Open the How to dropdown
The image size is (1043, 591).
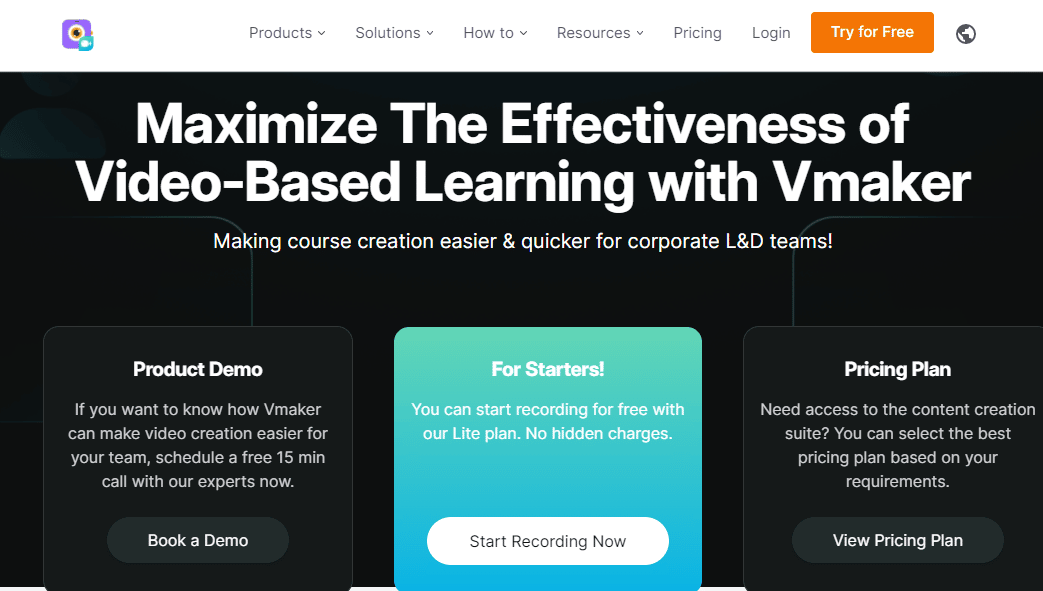tap(496, 33)
